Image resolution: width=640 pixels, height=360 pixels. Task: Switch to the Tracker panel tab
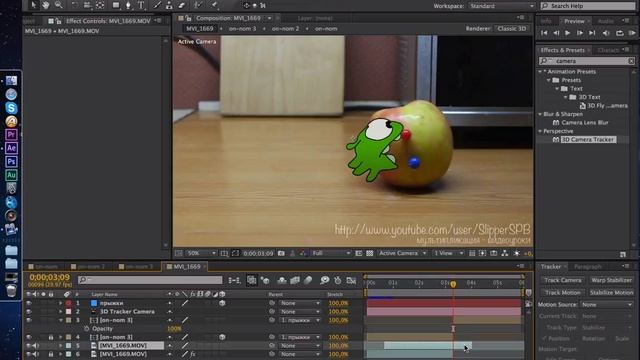[x=551, y=267]
